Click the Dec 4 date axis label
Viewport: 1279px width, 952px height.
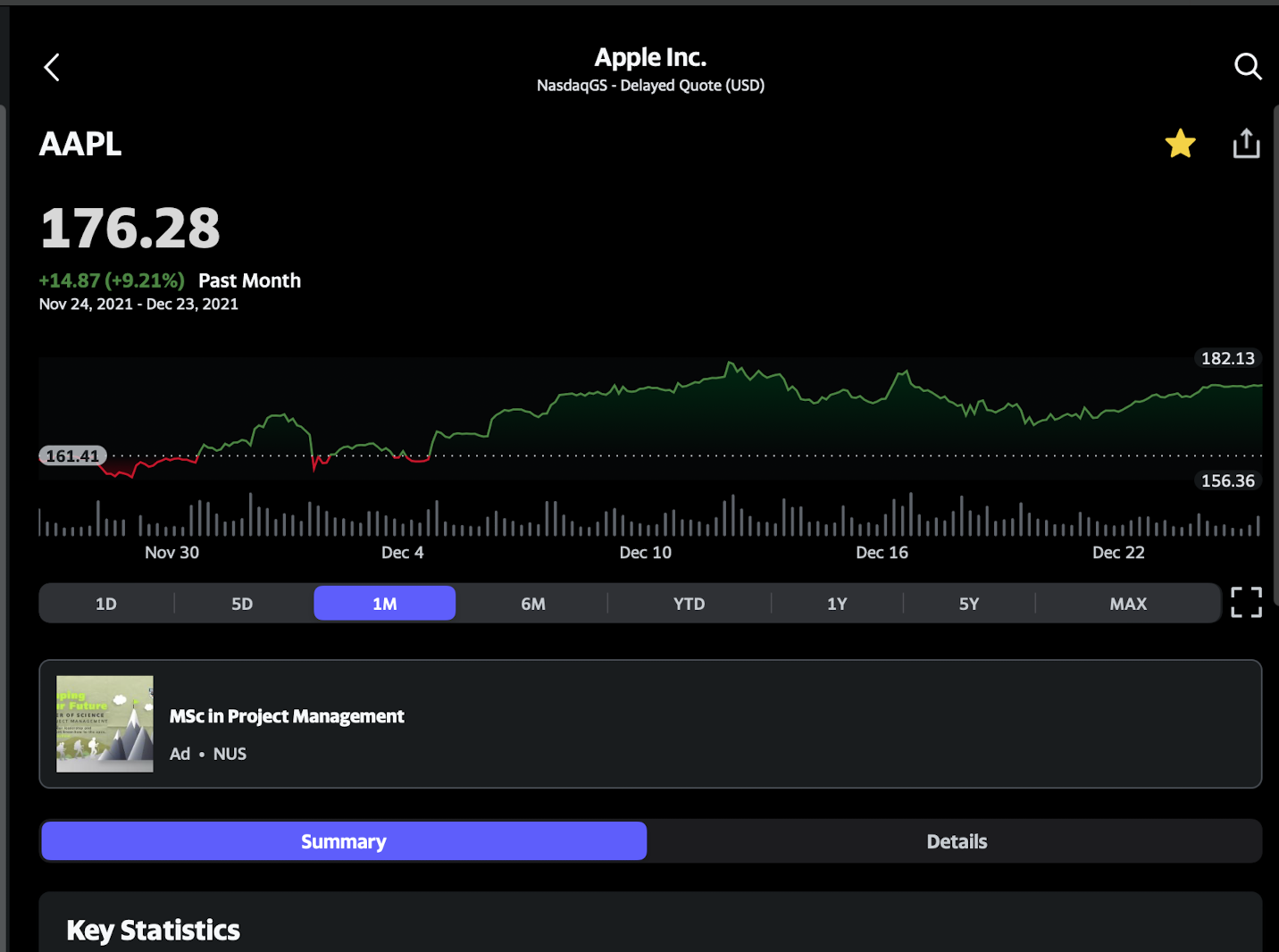[402, 553]
